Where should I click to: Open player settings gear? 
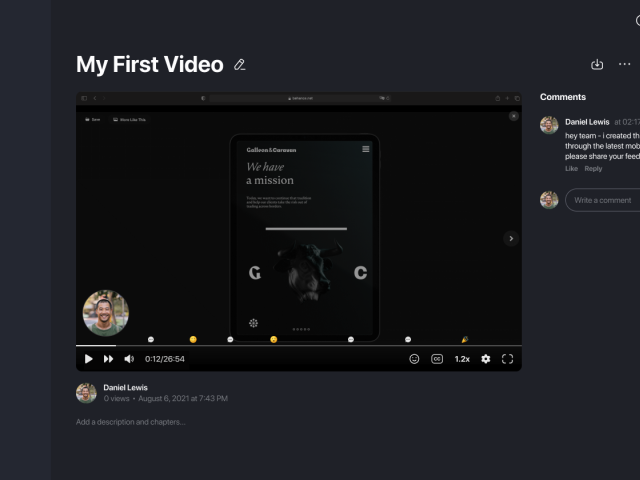[485, 359]
